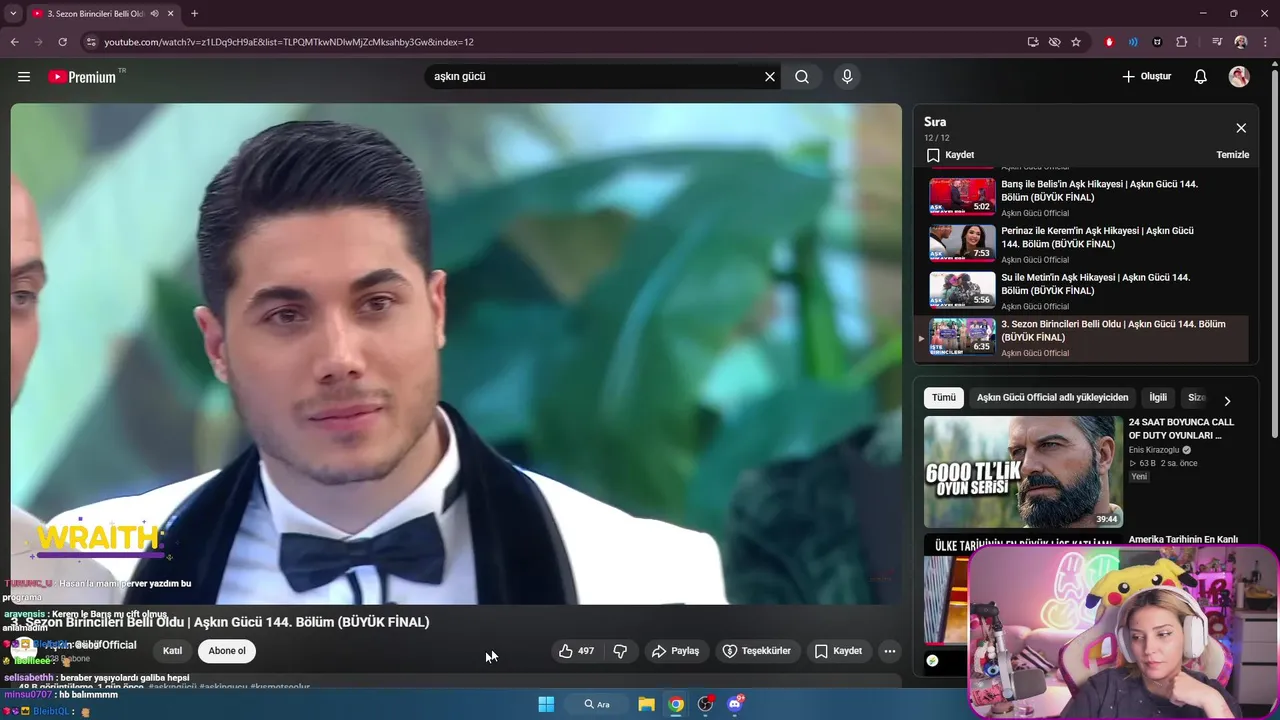Image resolution: width=1280 pixels, height=720 pixels.
Task: Close the Sıra queue panel
Action: [1241, 128]
